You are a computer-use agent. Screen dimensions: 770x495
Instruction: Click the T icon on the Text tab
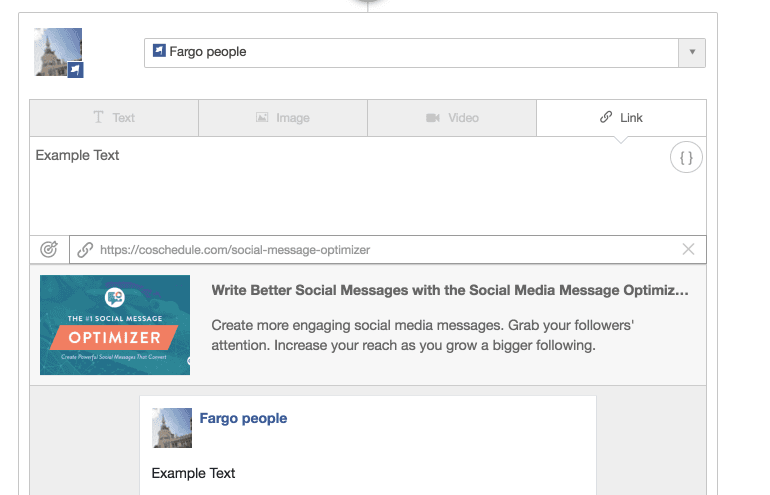tap(98, 117)
